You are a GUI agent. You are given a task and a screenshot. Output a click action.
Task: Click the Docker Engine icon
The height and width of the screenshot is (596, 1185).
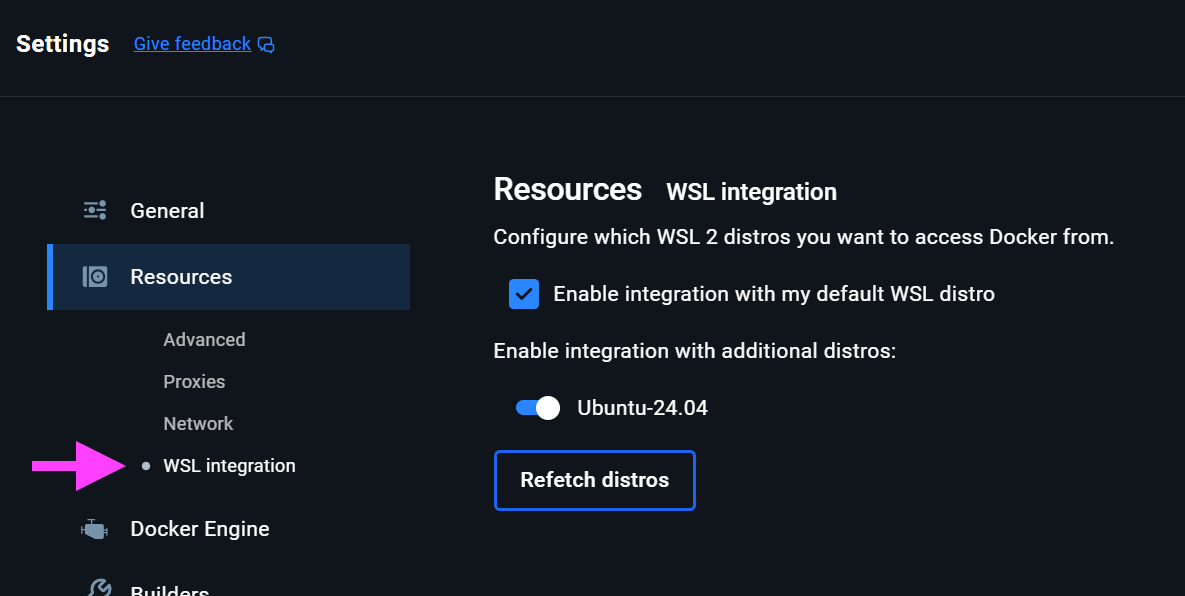[94, 529]
